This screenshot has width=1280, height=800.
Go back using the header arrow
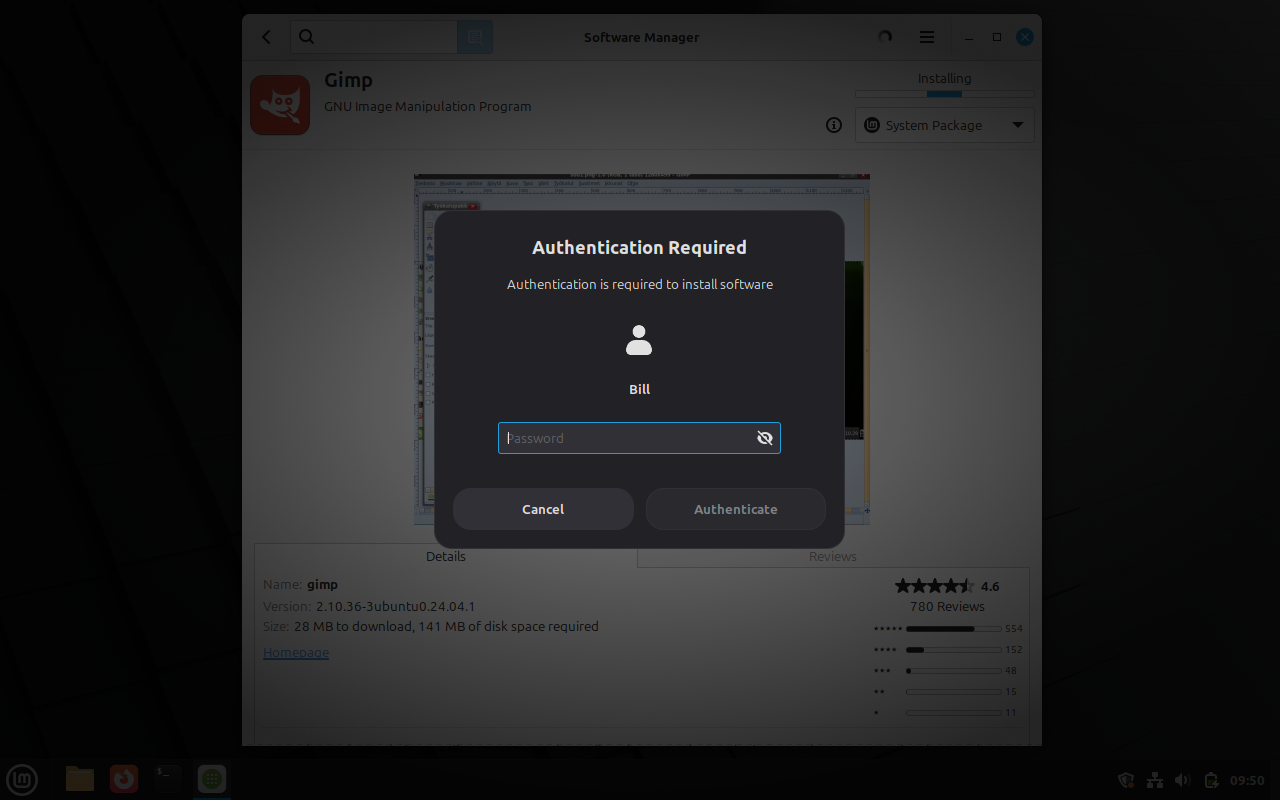267,37
